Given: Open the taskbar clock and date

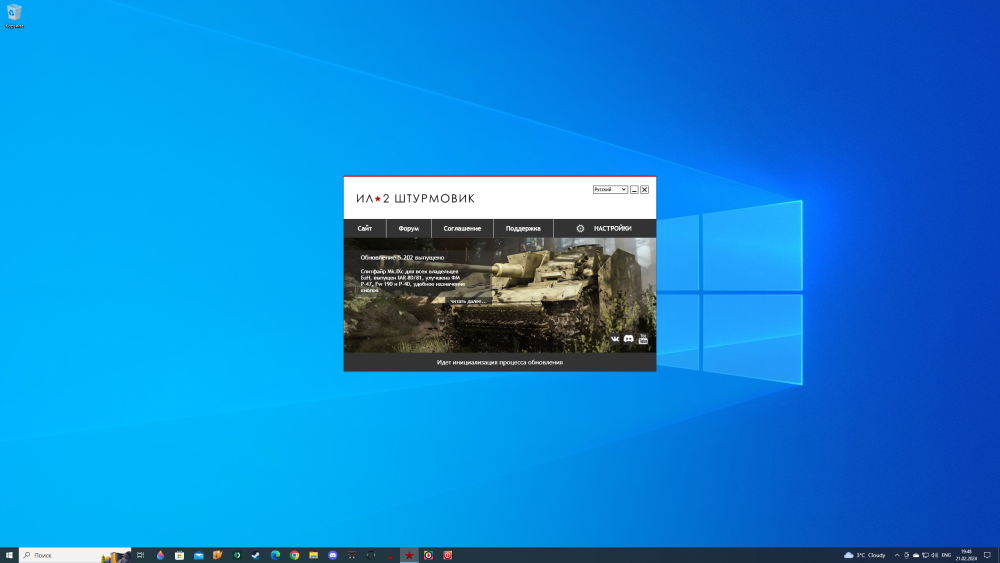Looking at the screenshot, I should 966,555.
